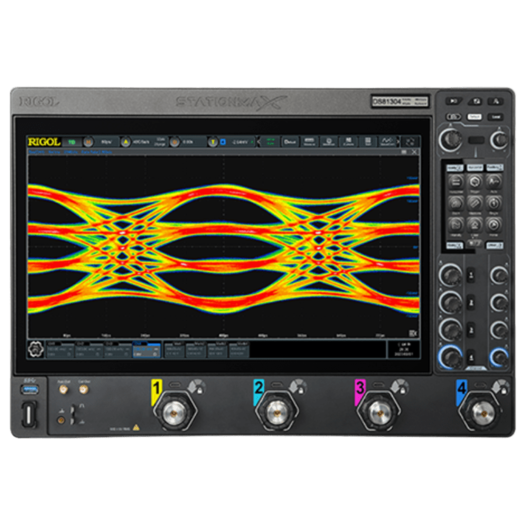
Task: Touch the blue USB port
Action: [x=29, y=389]
